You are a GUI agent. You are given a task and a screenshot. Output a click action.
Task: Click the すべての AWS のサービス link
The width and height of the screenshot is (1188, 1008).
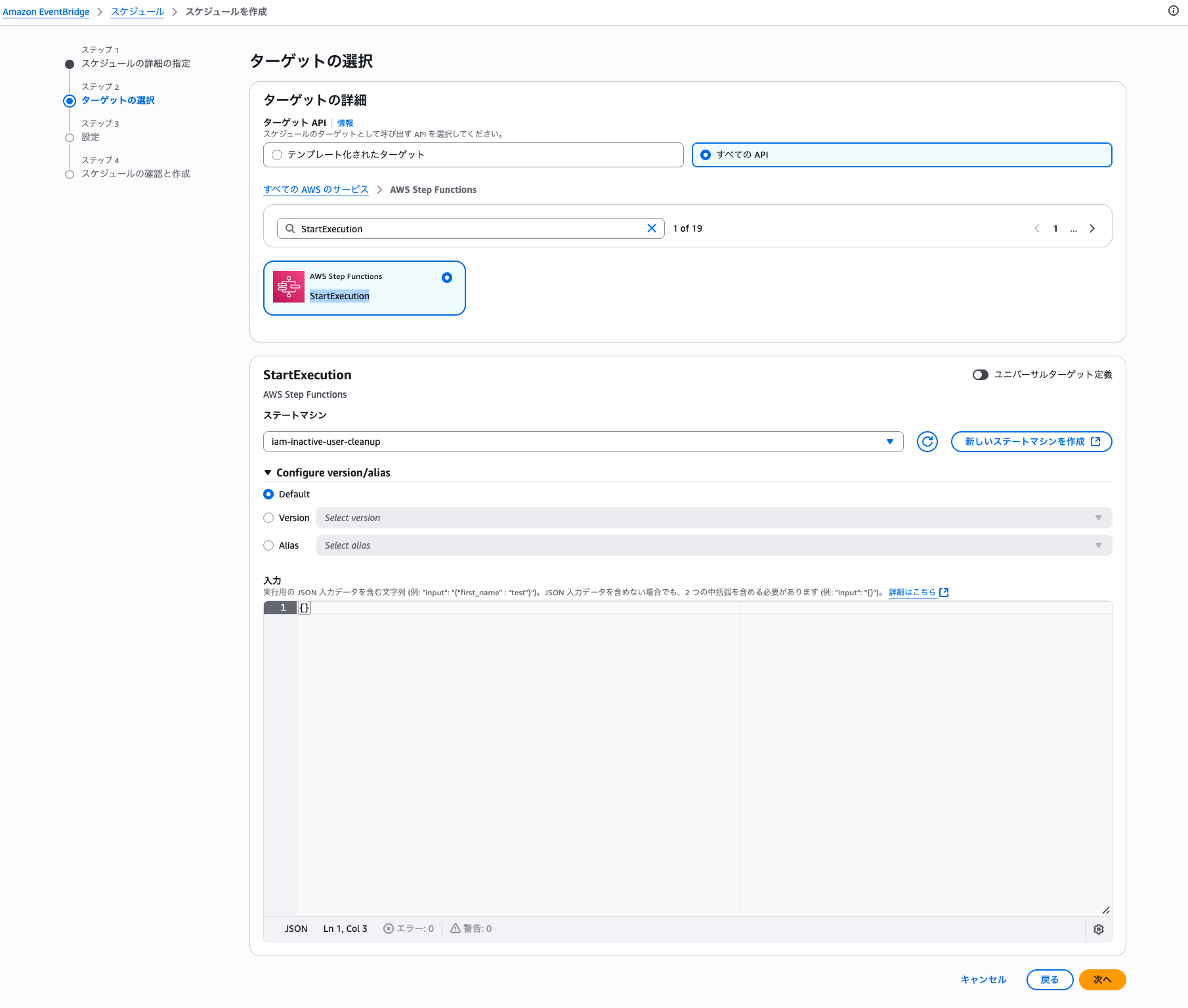(x=316, y=190)
